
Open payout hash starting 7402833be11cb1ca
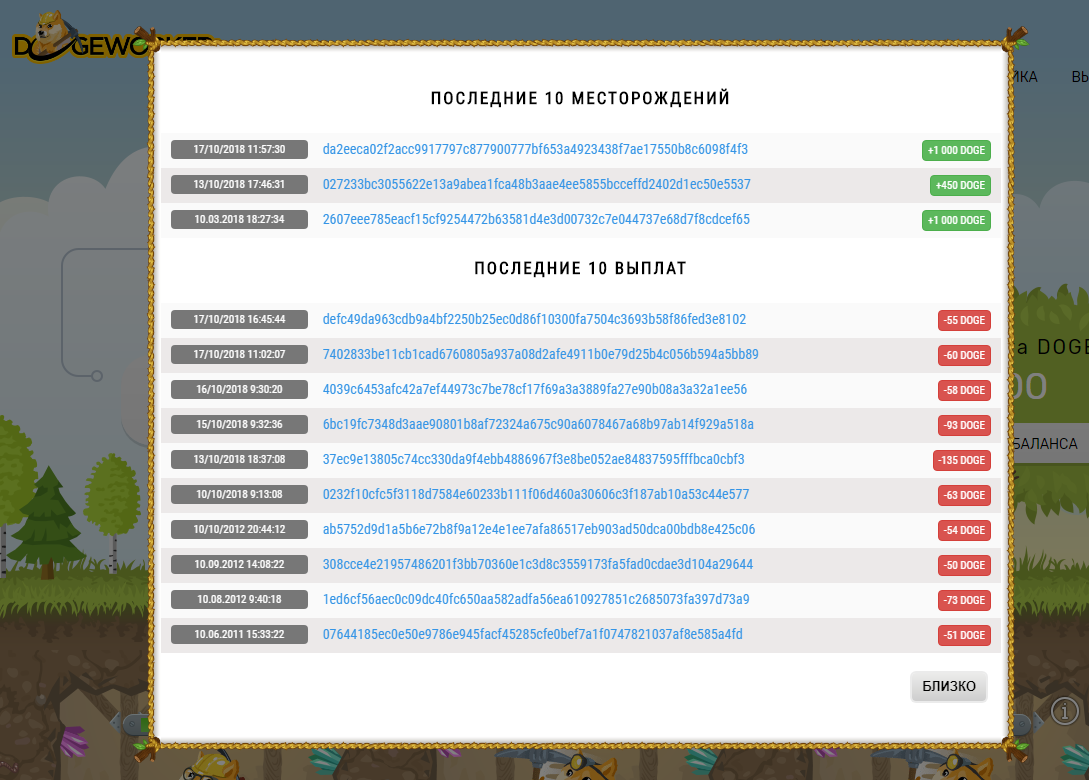tap(540, 354)
